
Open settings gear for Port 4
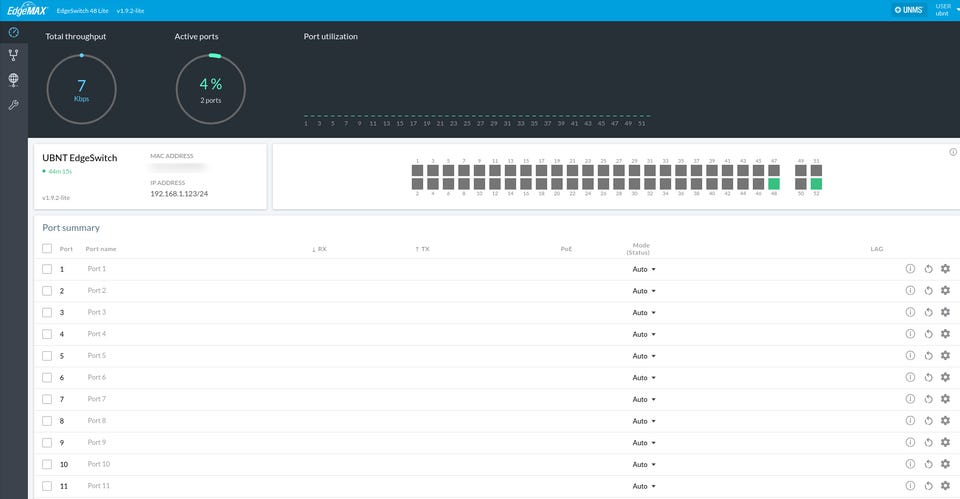coord(945,334)
